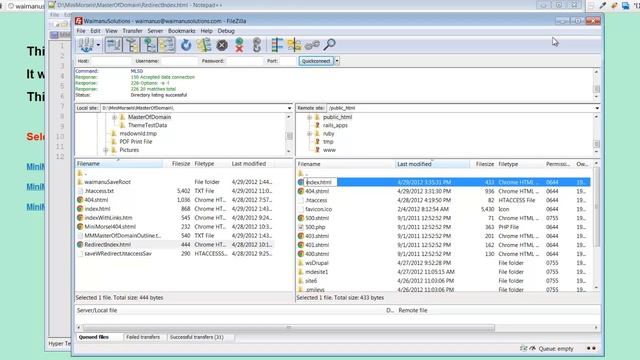The image size is (640, 360).
Task: Reconnect to last server icon
Action: [x=257, y=45]
